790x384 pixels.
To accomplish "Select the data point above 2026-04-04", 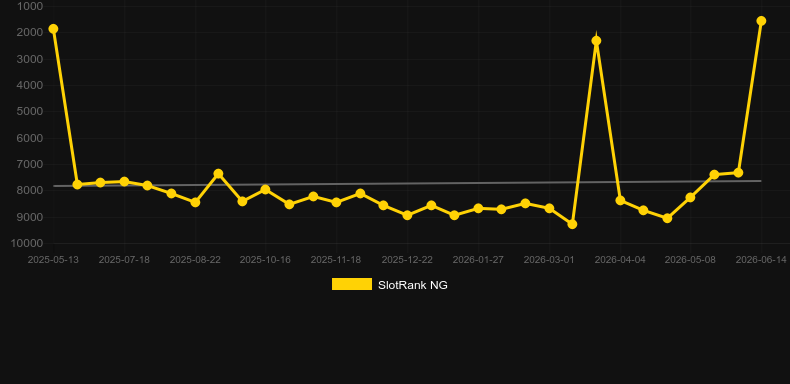I will (620, 200).
